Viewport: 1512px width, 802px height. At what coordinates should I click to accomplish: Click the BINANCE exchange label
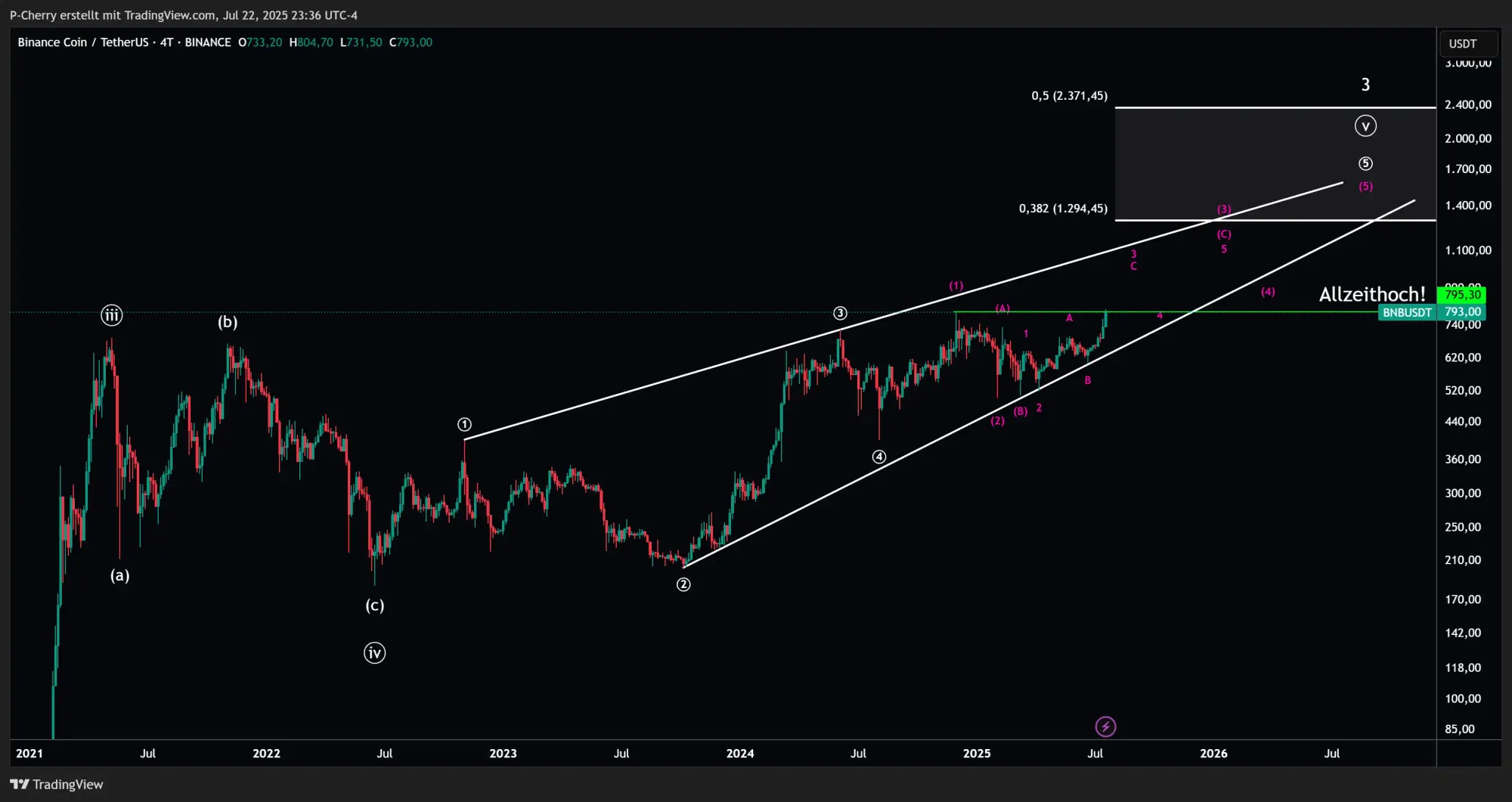tap(208, 42)
